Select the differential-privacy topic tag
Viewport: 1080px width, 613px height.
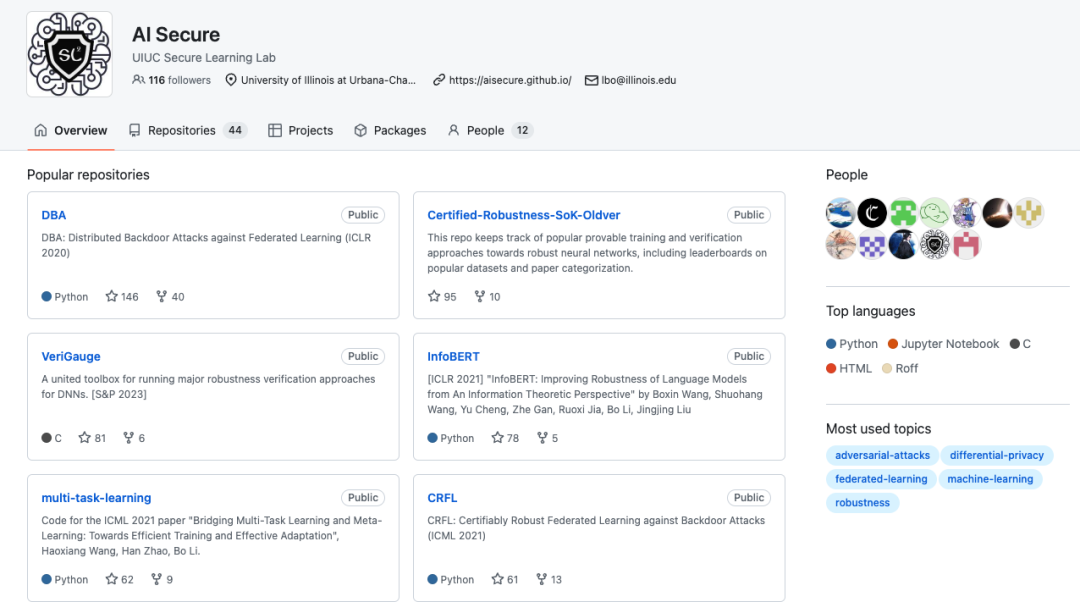[x=997, y=455]
